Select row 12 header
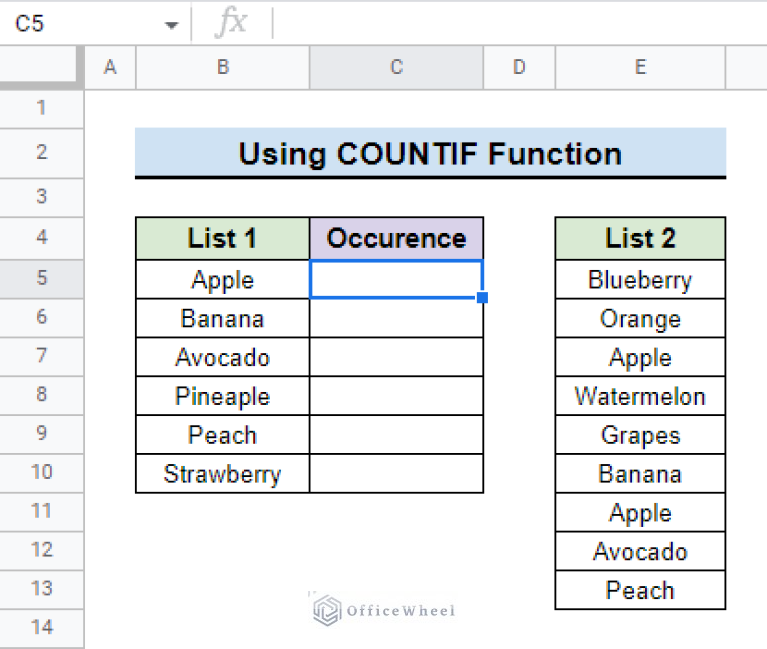 coord(42,550)
